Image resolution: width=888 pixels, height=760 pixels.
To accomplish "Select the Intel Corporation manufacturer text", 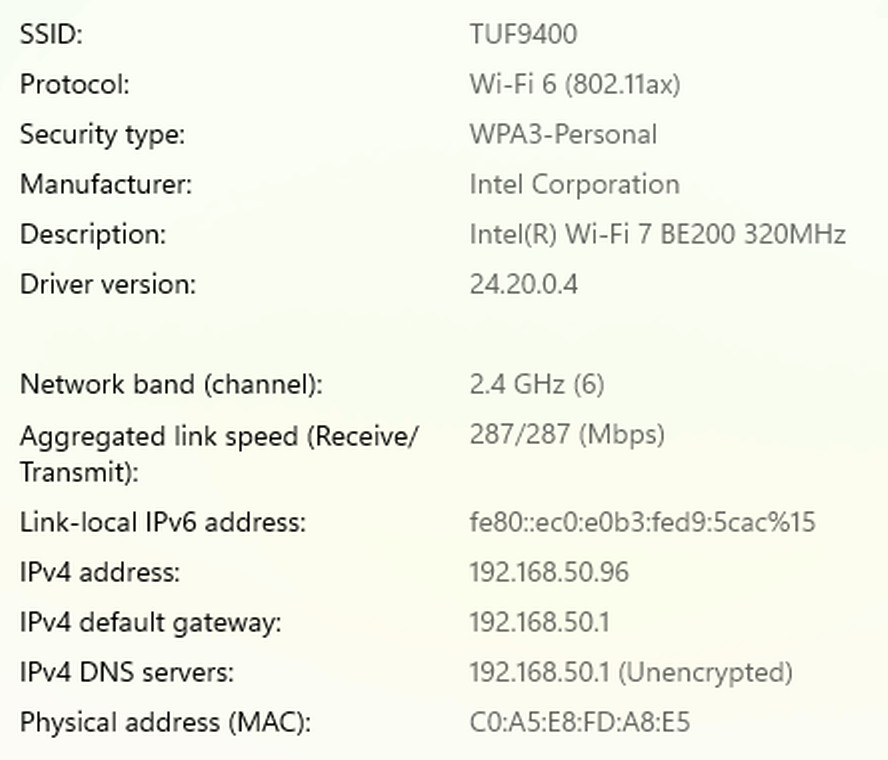I will [574, 184].
